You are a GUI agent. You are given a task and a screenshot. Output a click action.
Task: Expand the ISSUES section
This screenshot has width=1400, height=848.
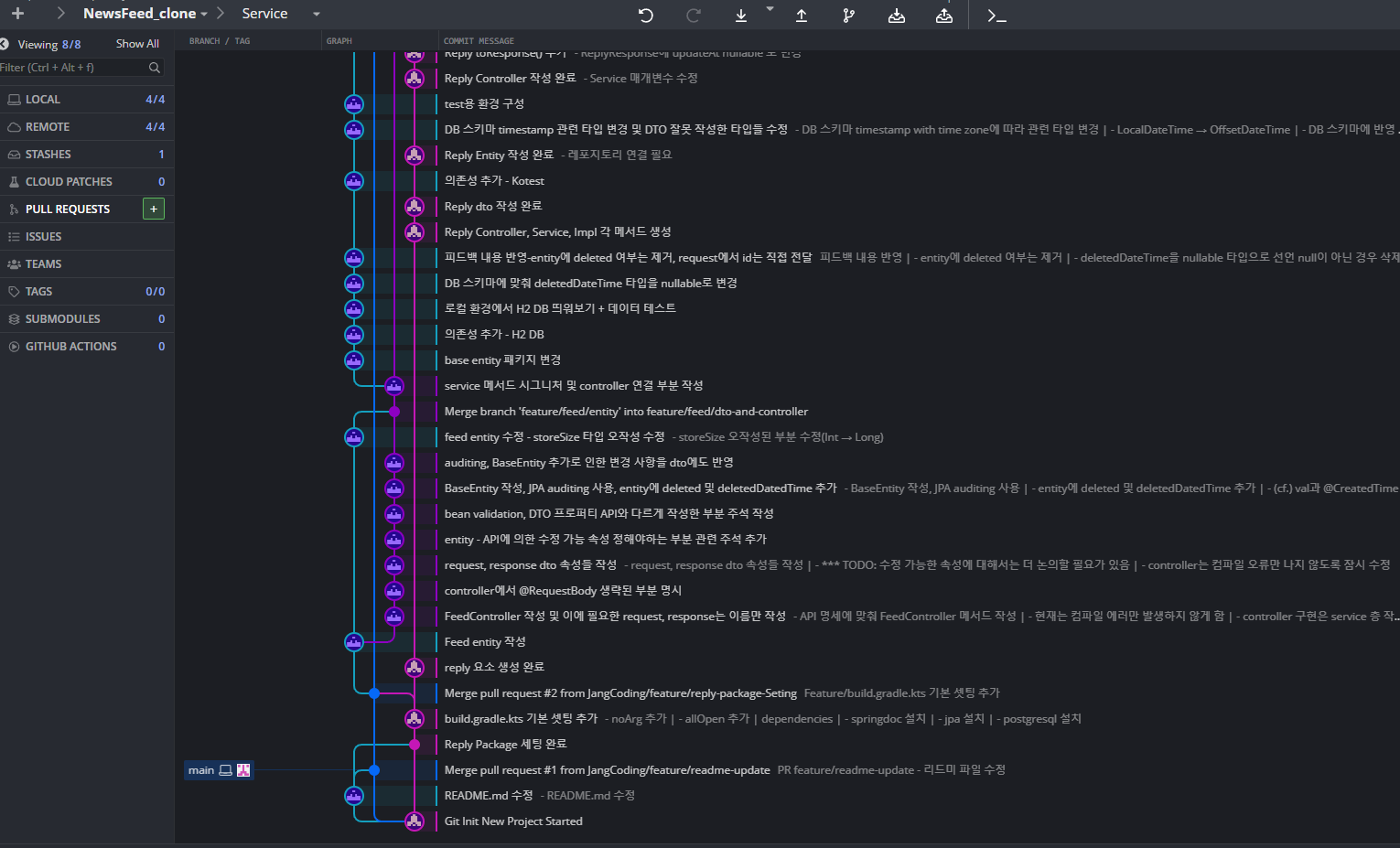pyautogui.click(x=87, y=237)
